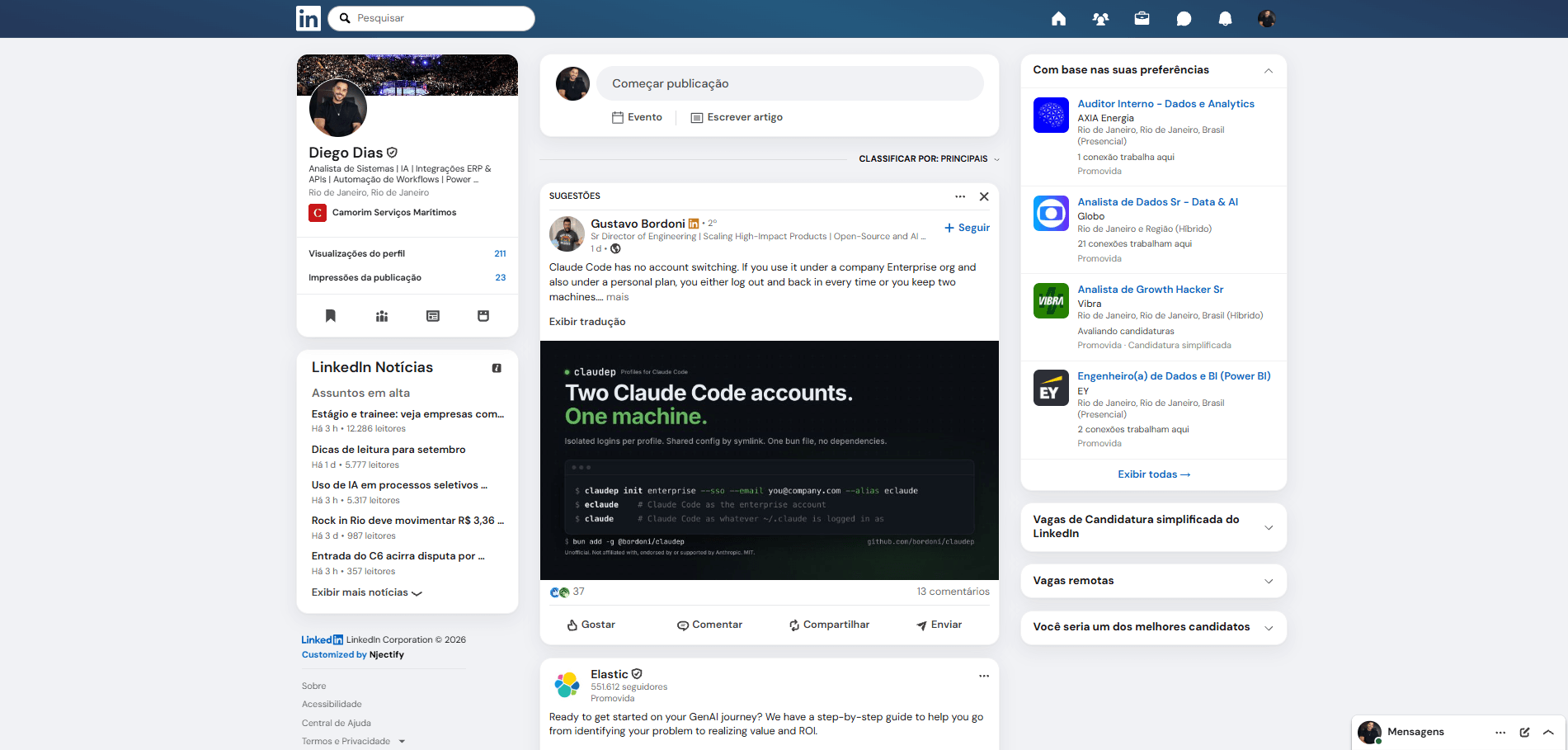Click Compartilhar on Gustavo's post
This screenshot has height=750, width=1568.
(x=829, y=625)
